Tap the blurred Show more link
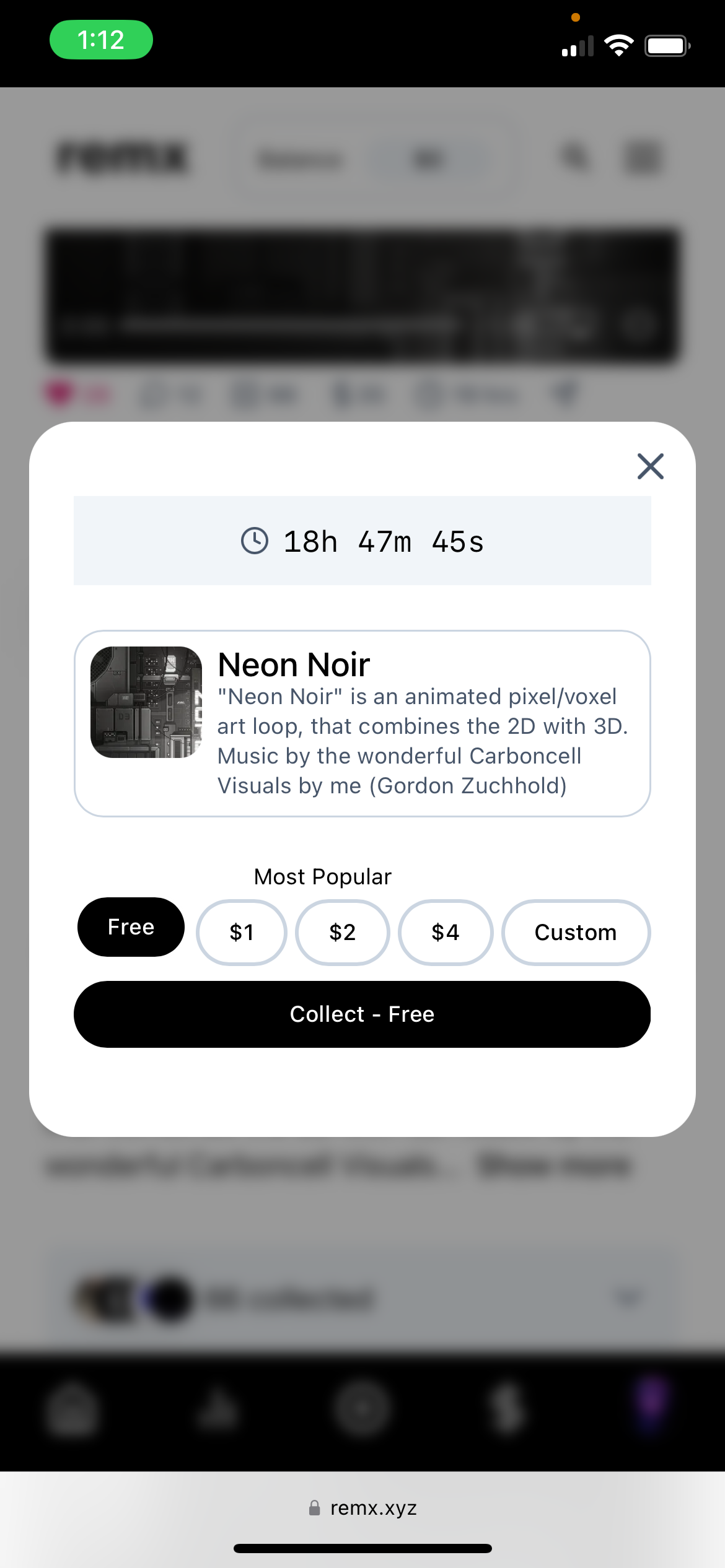 pos(555,1165)
